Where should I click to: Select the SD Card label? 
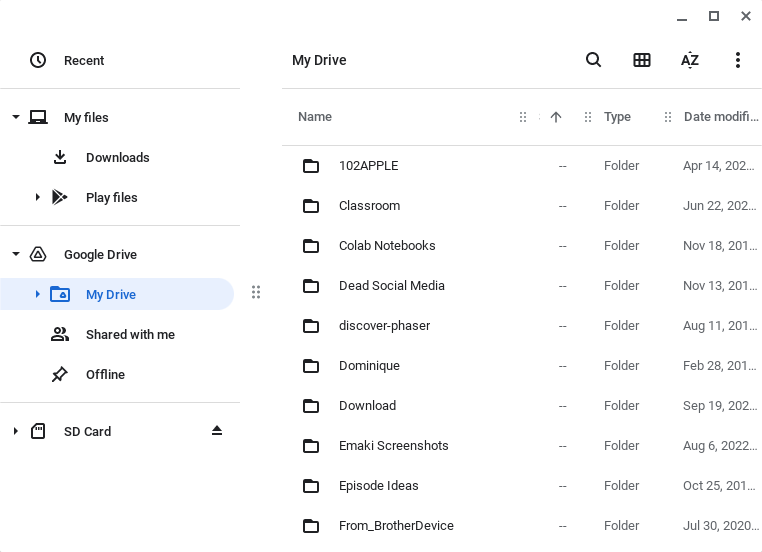(87, 431)
